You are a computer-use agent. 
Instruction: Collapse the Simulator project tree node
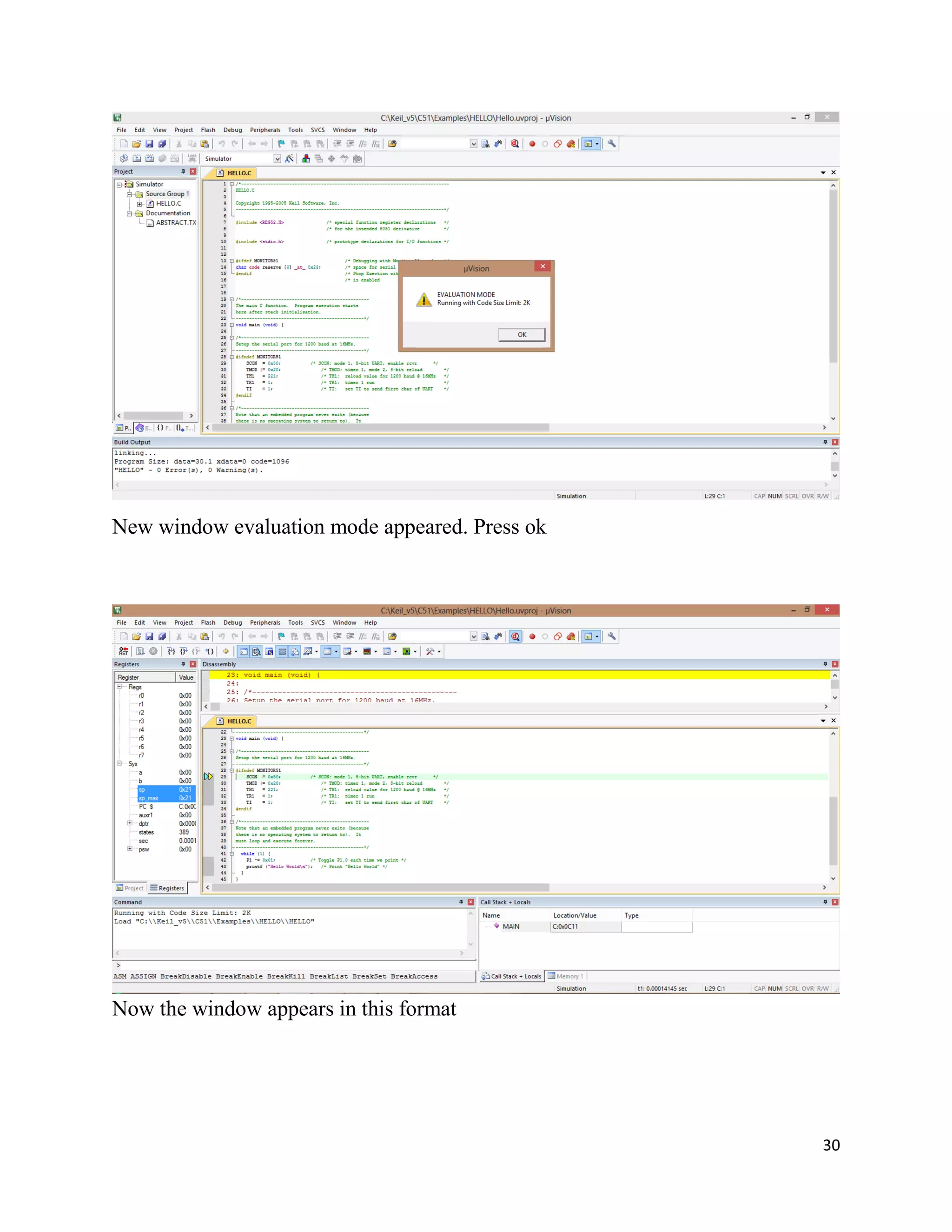(x=119, y=185)
